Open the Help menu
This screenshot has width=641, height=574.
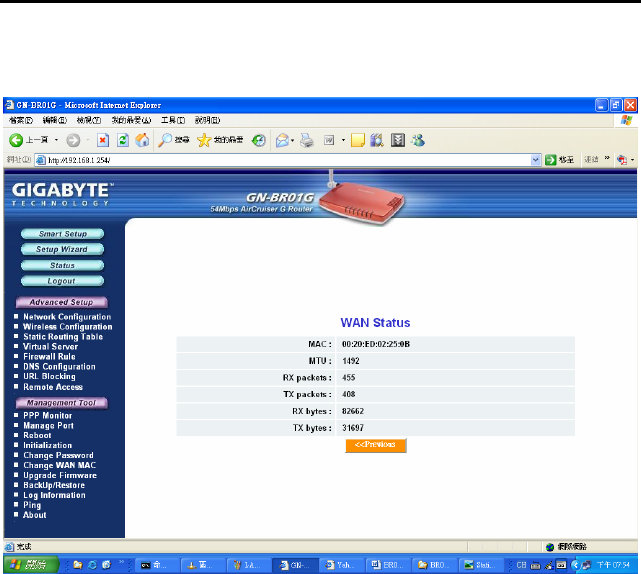207,120
